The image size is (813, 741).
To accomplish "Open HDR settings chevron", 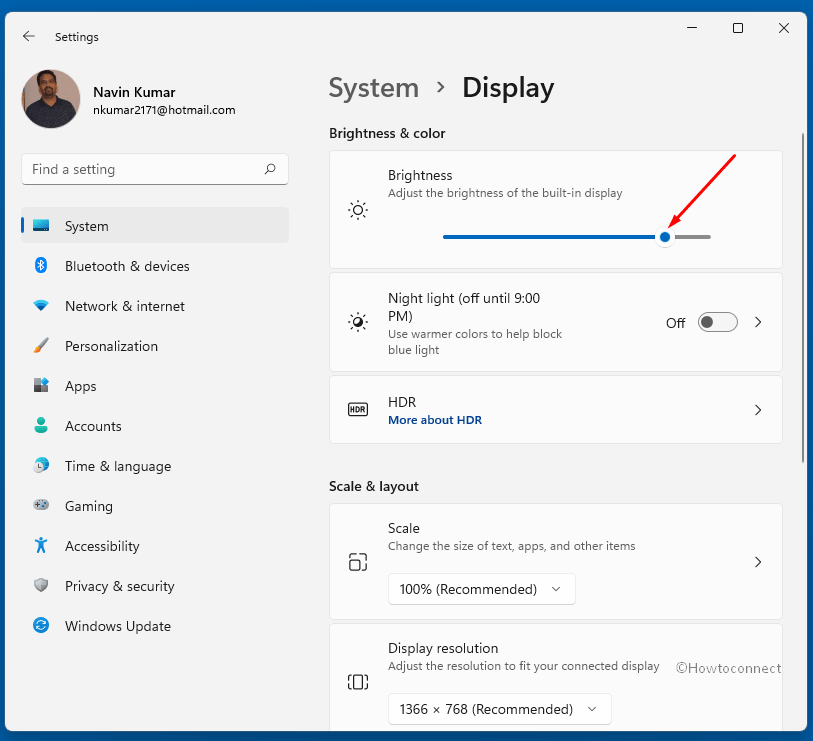I will point(758,410).
